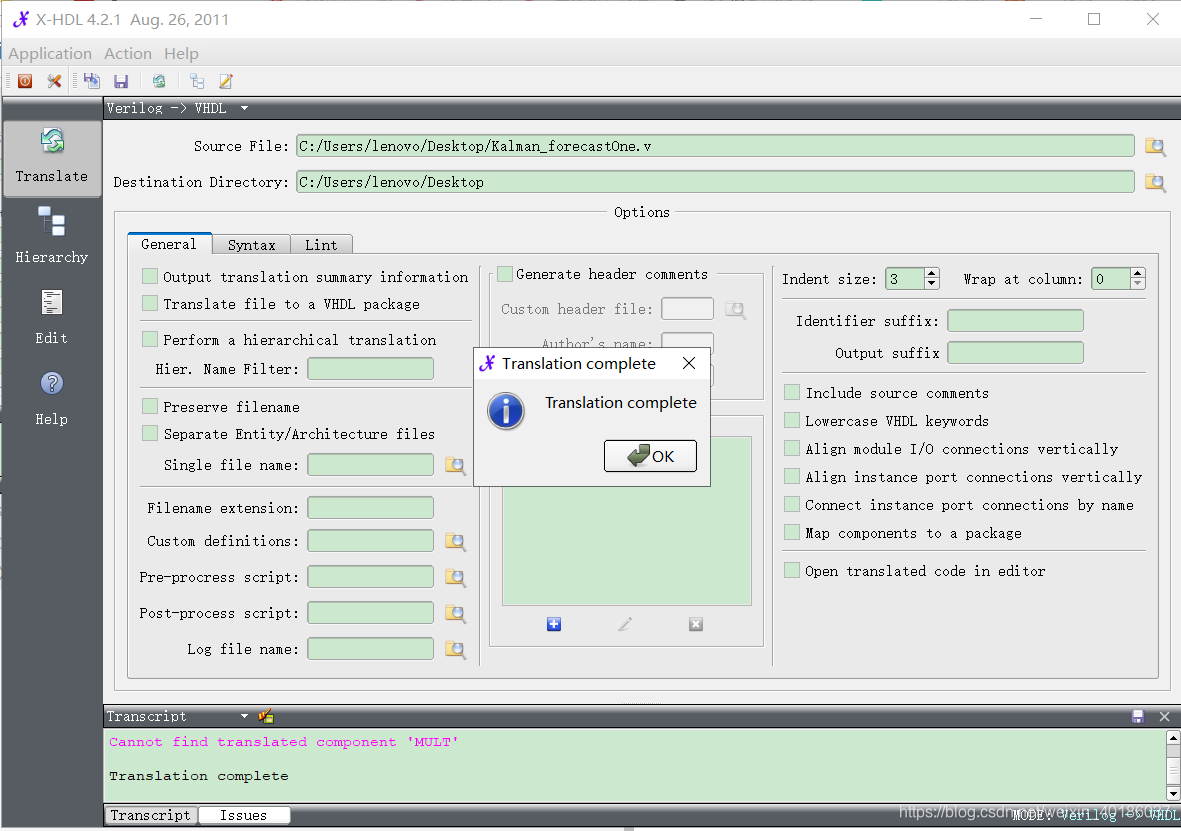Screen dimensions: 1181x831
Task: Browse for Custom header file
Action: 735,310
